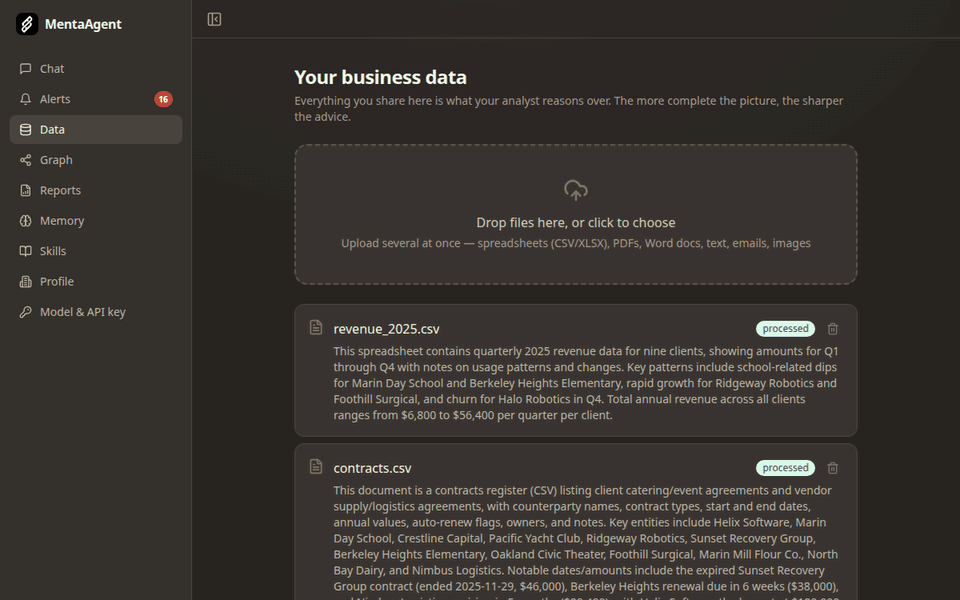Viewport: 960px width, 600px height.
Task: Collapse the sidebar with the panel icon
Action: 214,20
